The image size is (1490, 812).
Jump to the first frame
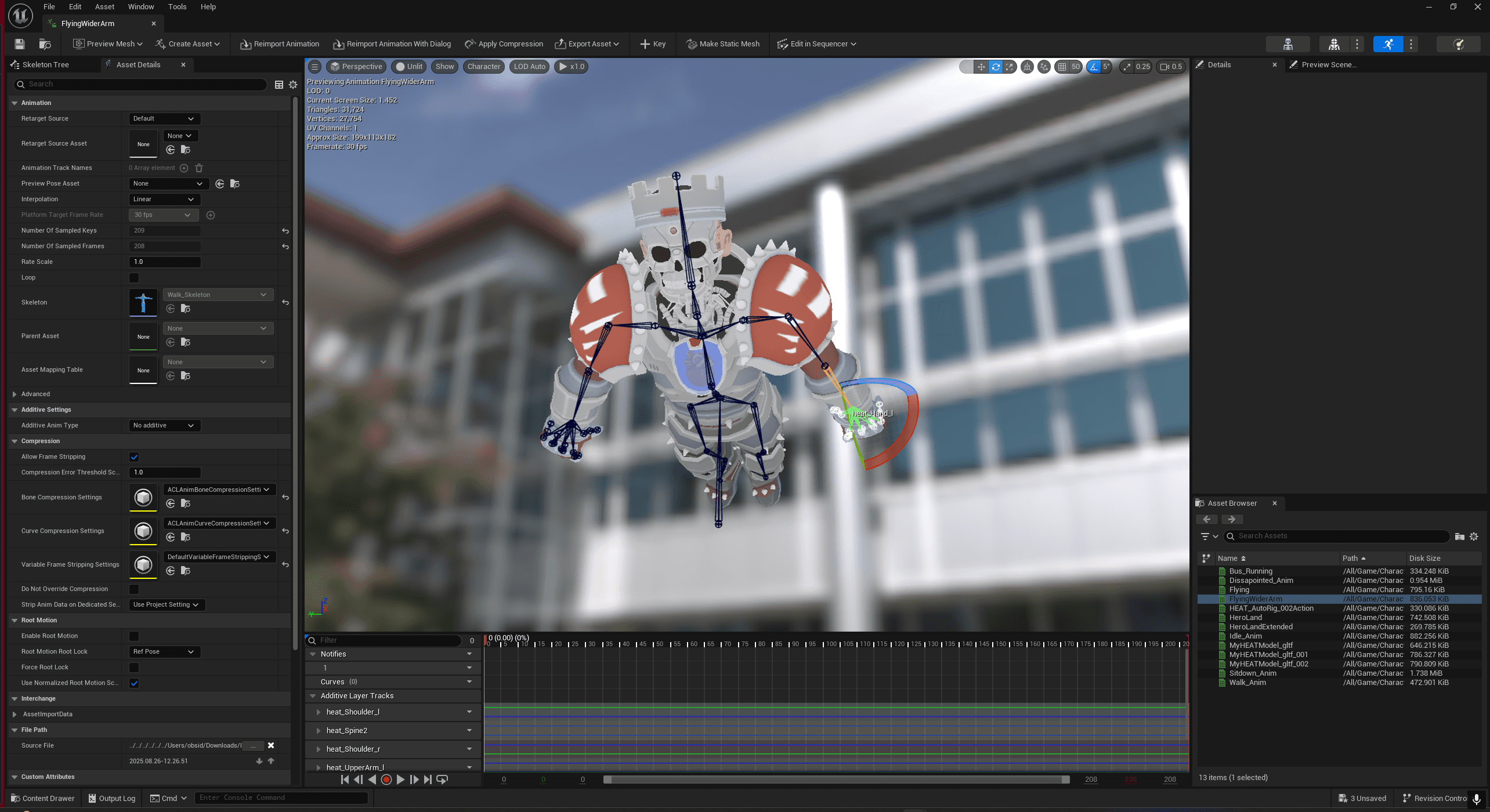pos(345,780)
